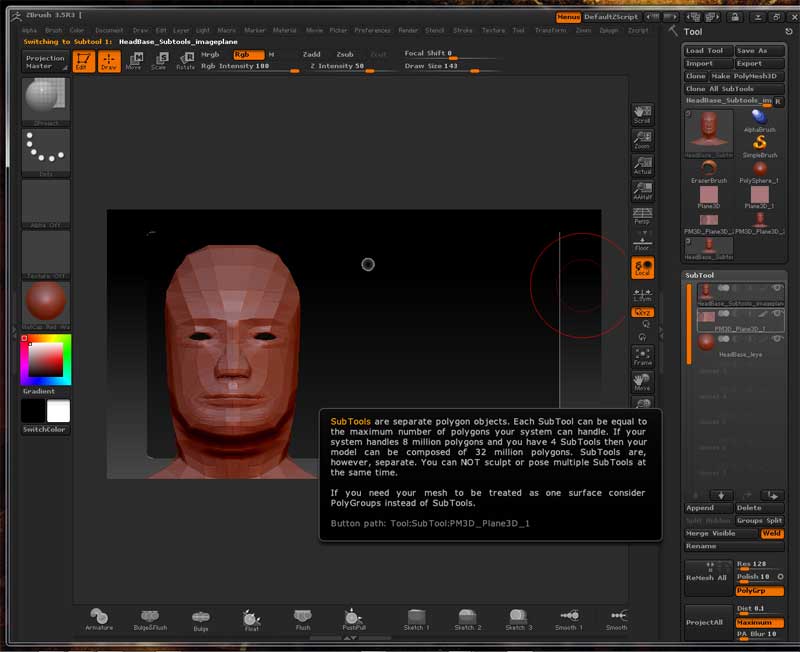Image resolution: width=800 pixels, height=652 pixels.
Task: Open the Alpha Off selector
Action: pos(46,204)
